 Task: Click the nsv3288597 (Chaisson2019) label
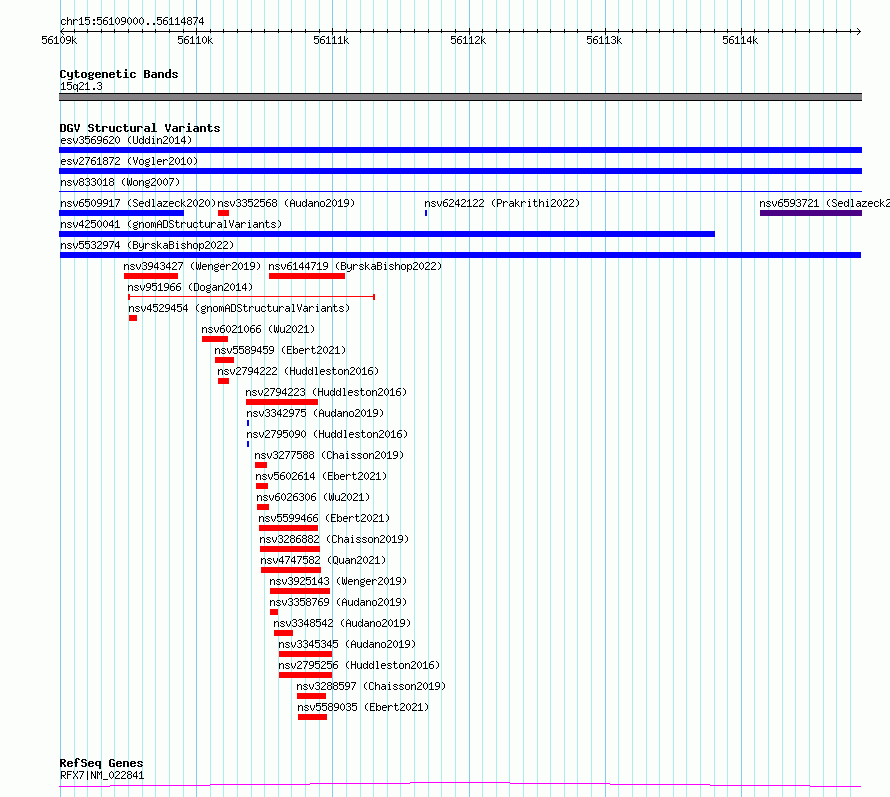371,686
